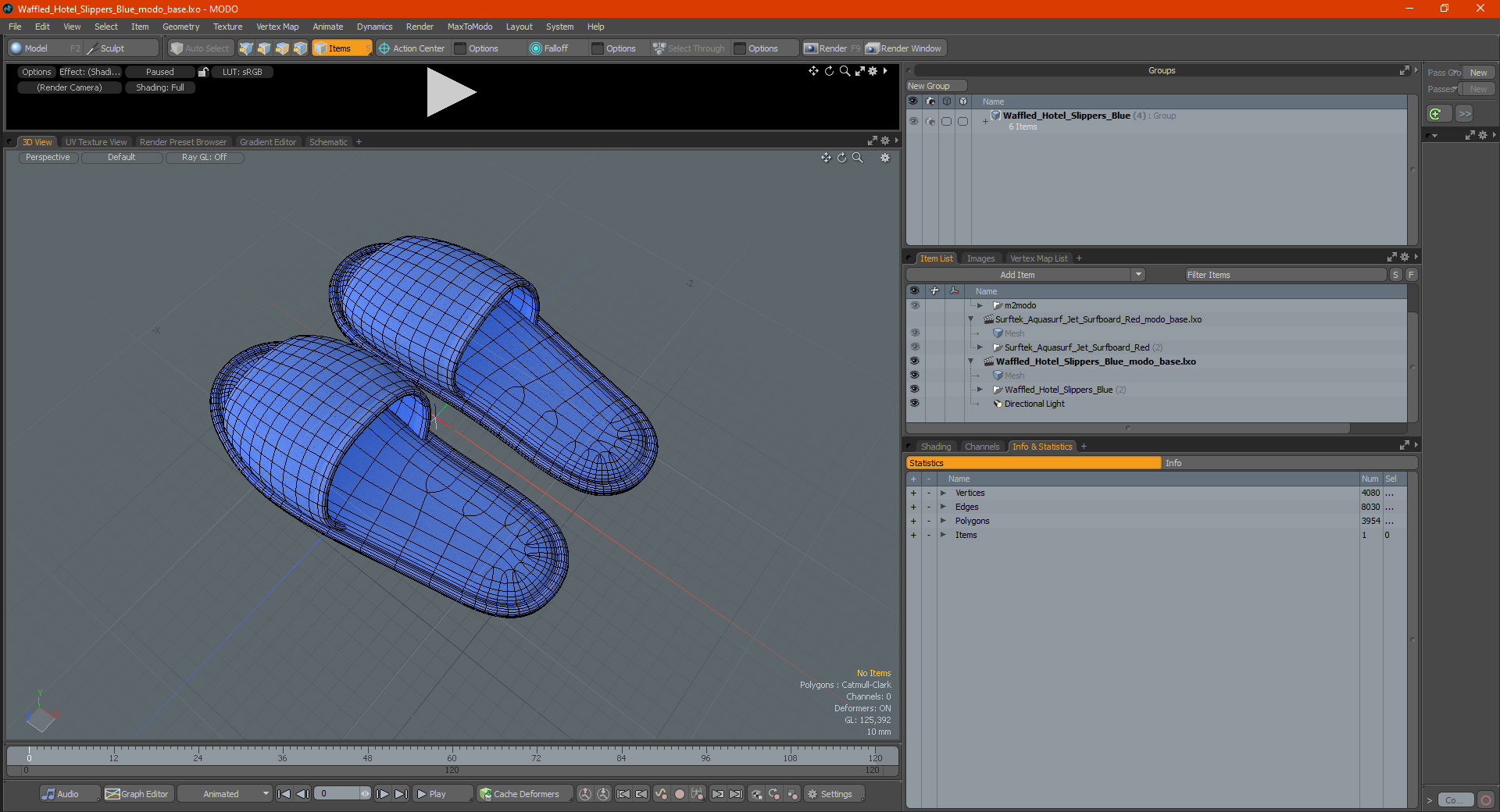The image size is (1500, 812).
Task: Toggle Select Through Options checkbox
Action: [x=740, y=48]
